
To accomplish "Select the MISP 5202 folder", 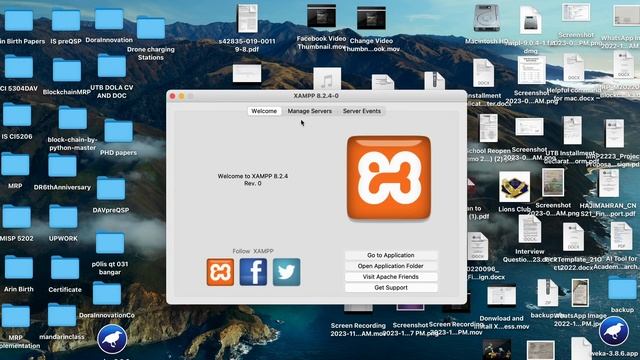I will 16,217.
